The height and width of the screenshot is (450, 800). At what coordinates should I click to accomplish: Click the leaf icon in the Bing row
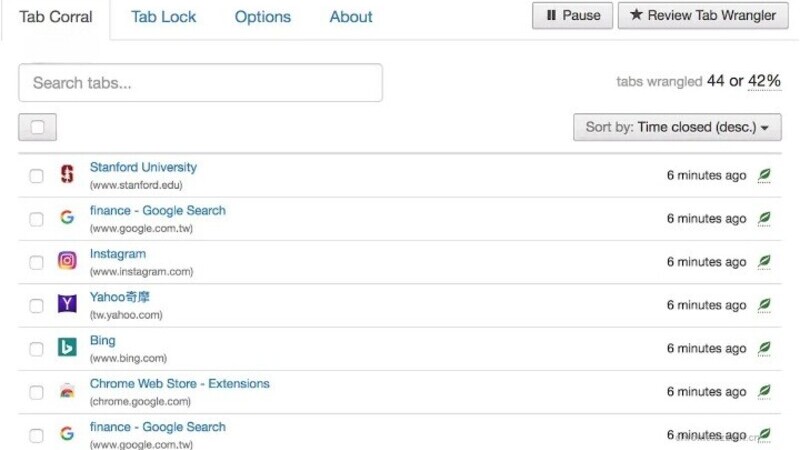pyautogui.click(x=764, y=348)
